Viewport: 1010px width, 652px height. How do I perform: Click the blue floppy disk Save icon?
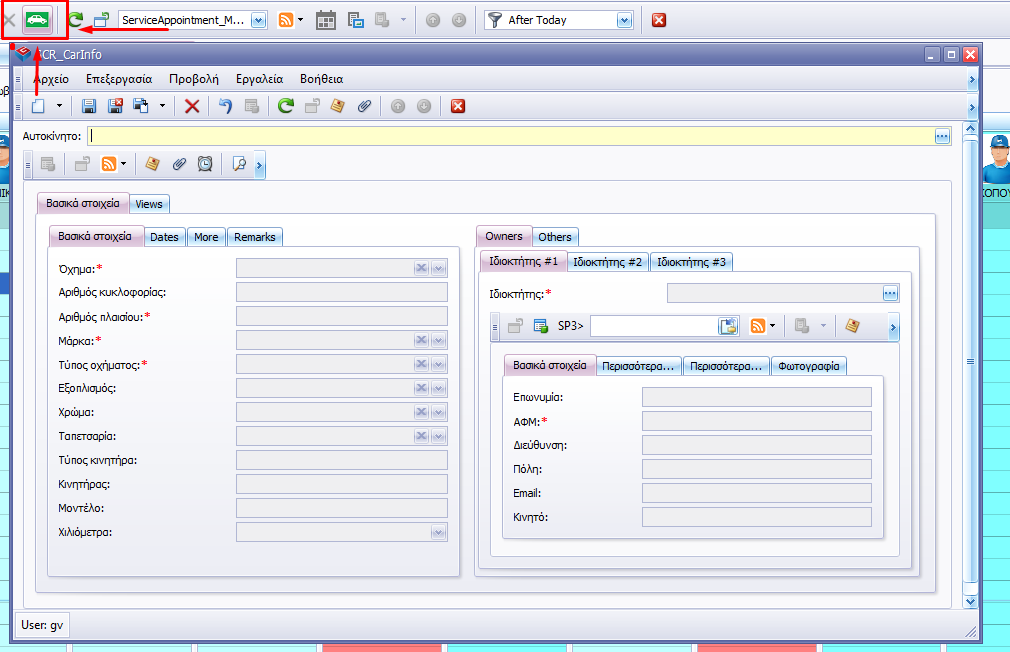click(88, 106)
